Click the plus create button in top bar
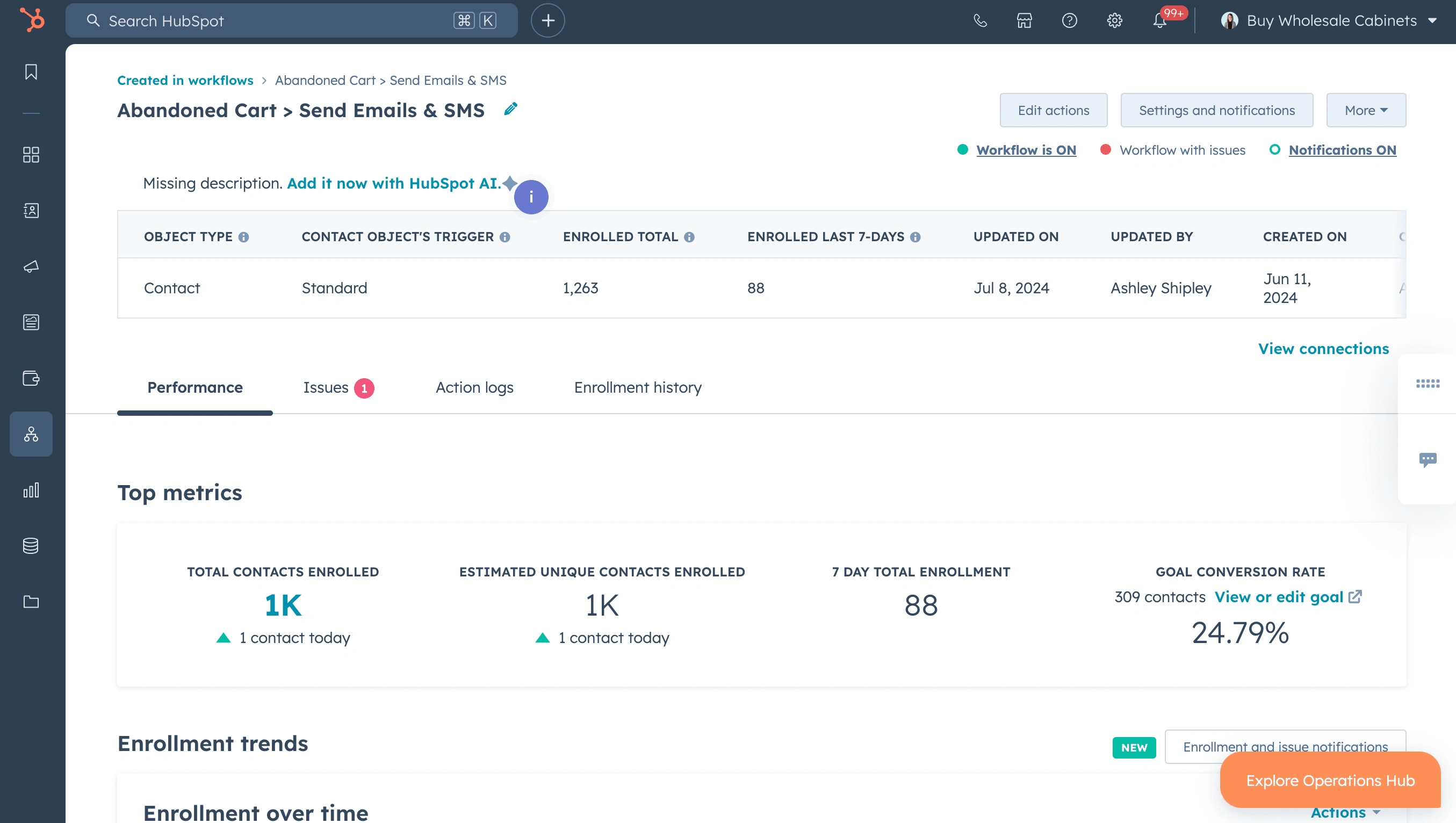 coord(547,20)
